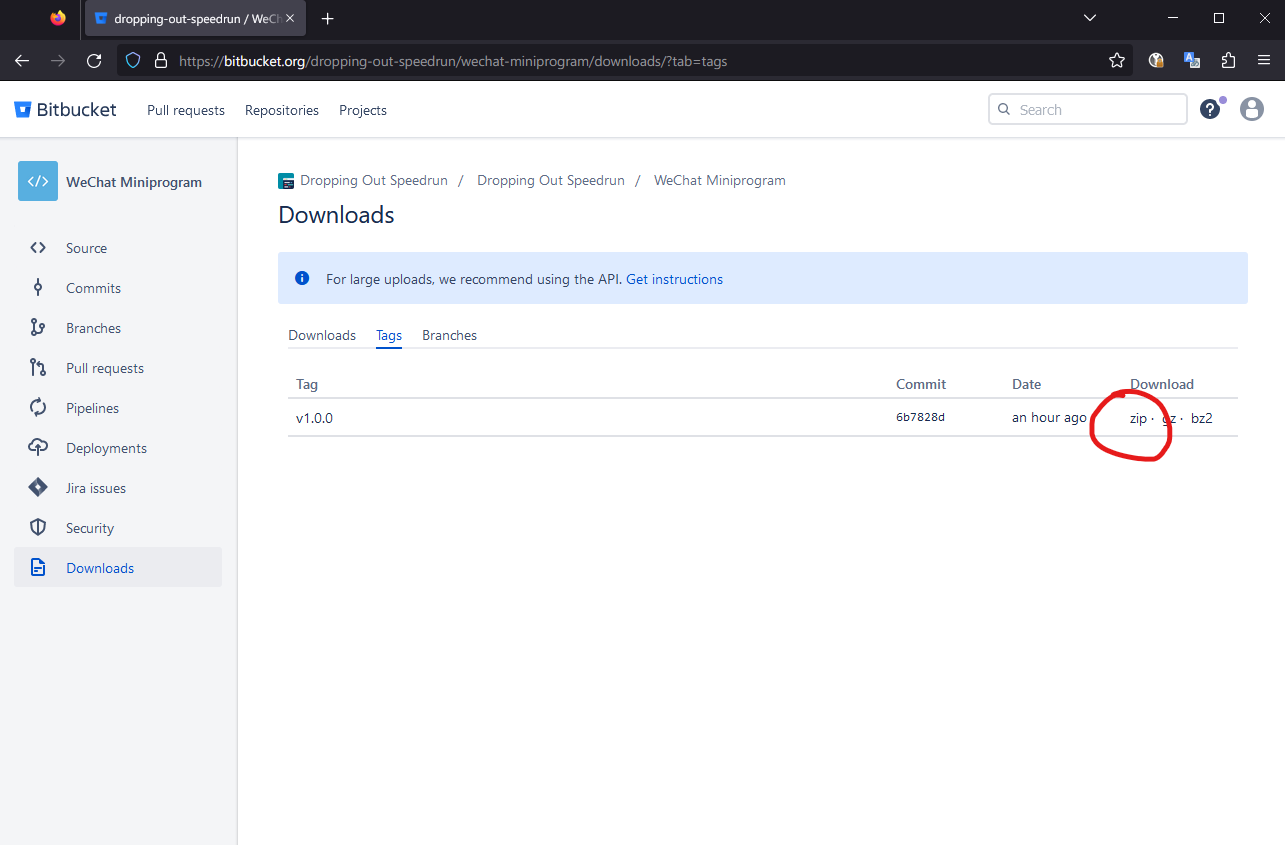Click the translate extension icon

point(1192,60)
